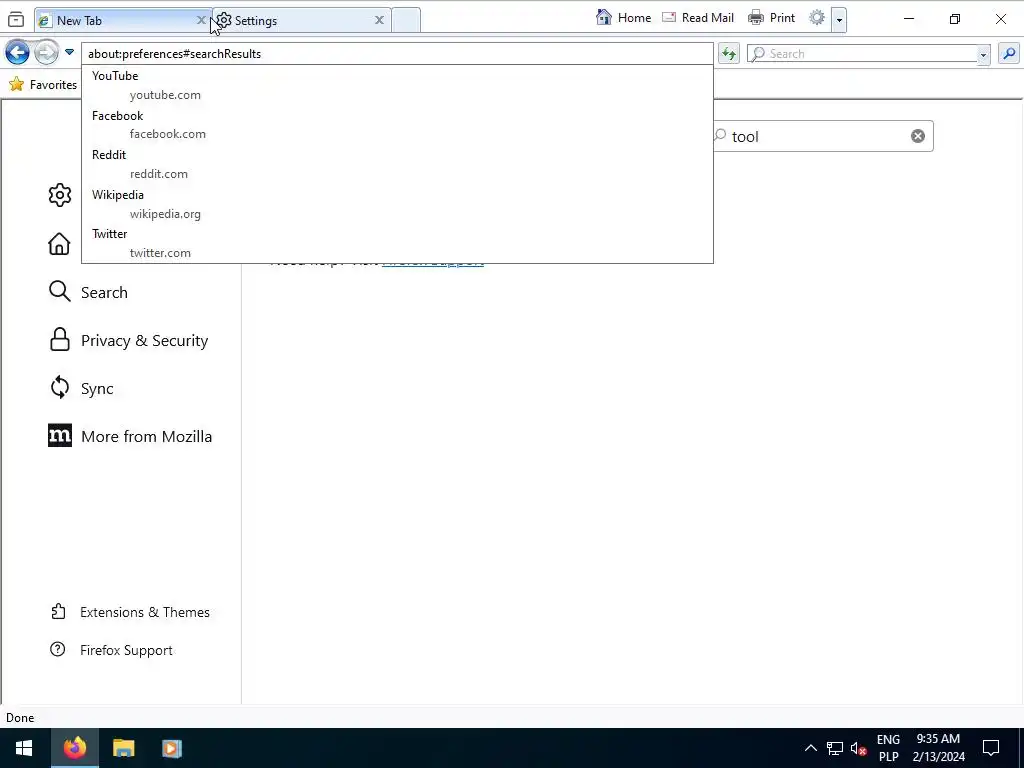Click the muted volume tray icon
Screen dimensions: 1024x768
click(858, 748)
